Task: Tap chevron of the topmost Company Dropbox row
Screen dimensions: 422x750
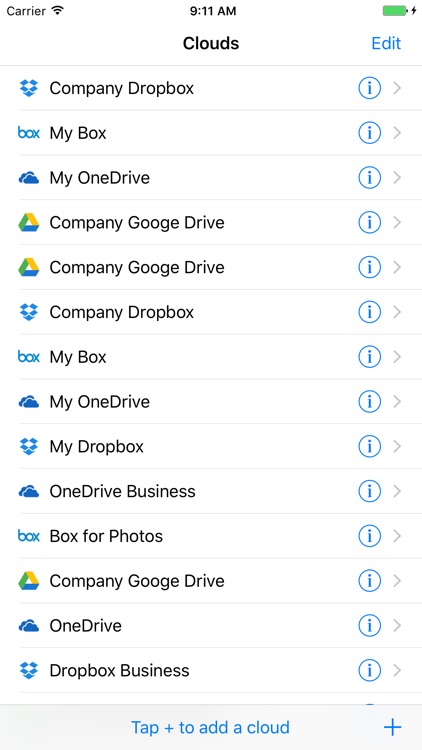Action: pos(397,88)
